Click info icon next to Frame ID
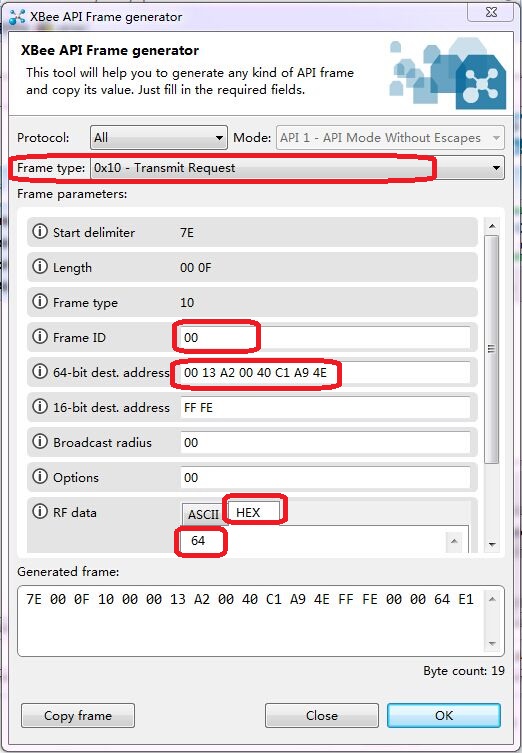 coord(40,337)
